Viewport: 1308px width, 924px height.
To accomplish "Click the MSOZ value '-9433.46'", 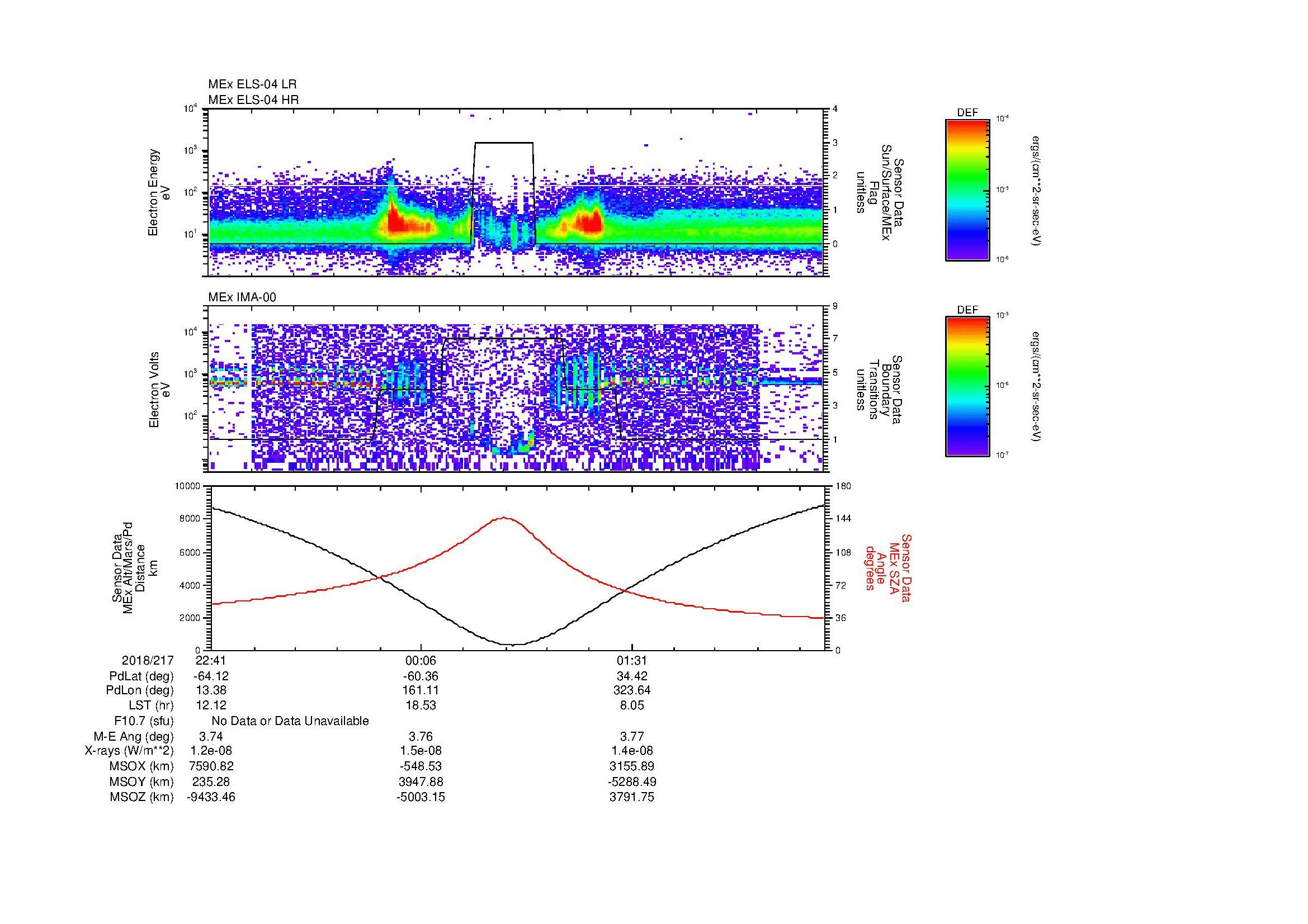I will coord(211,797).
